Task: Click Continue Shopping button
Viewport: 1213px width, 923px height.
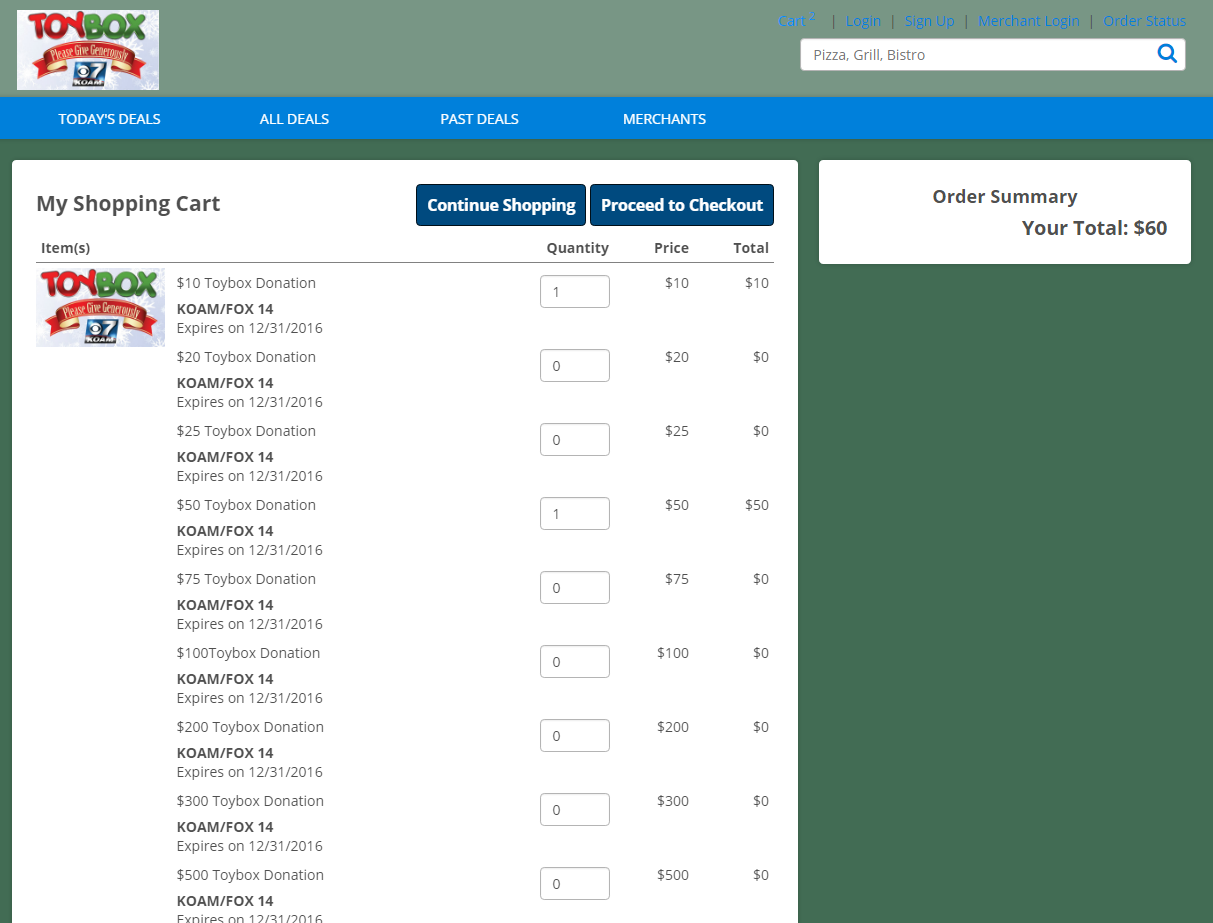Action: coord(501,205)
